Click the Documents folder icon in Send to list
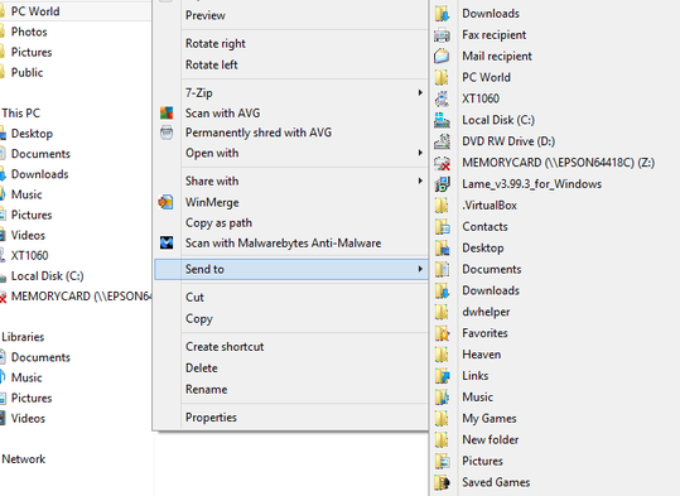The image size is (680, 496). [x=442, y=269]
